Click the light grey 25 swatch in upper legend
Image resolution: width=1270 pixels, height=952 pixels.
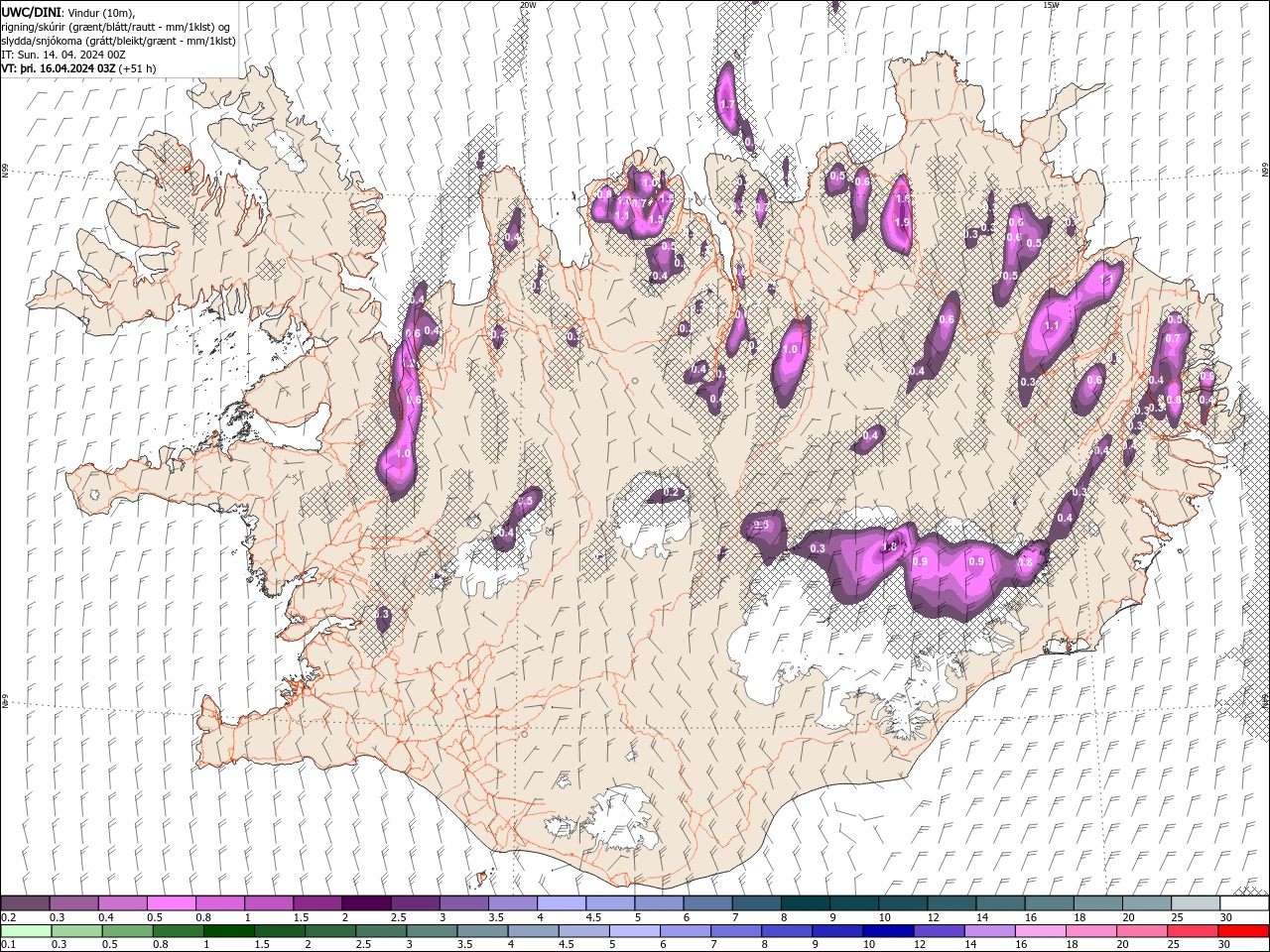1195,903
